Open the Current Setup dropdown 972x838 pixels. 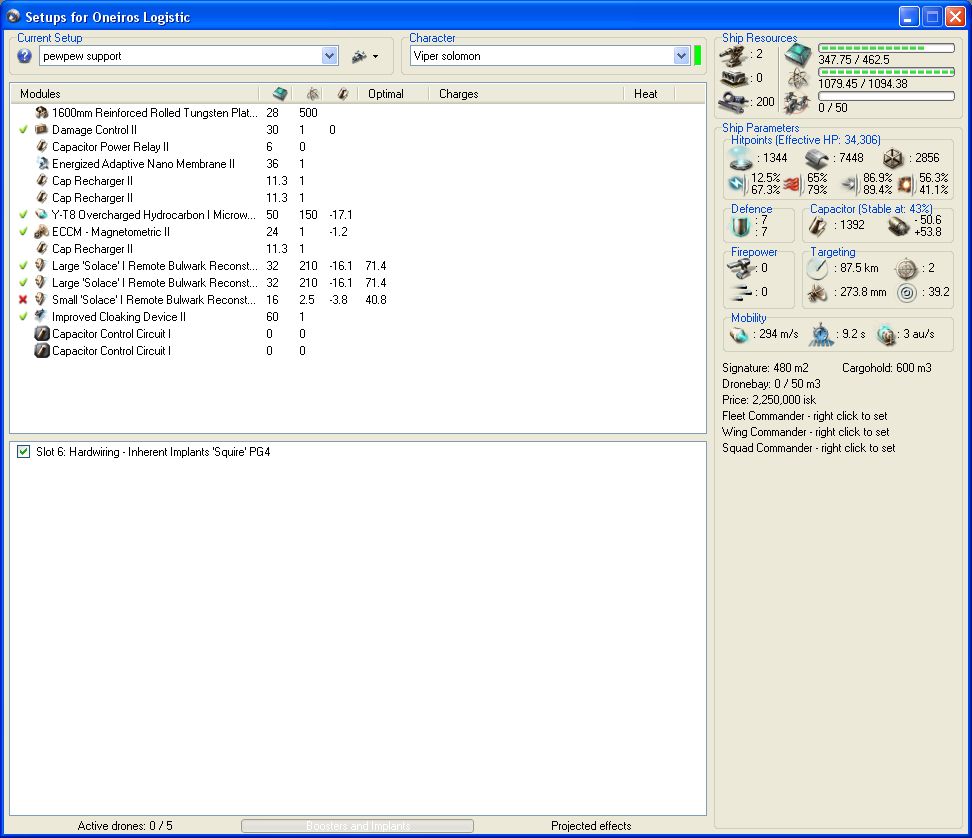[x=329, y=56]
